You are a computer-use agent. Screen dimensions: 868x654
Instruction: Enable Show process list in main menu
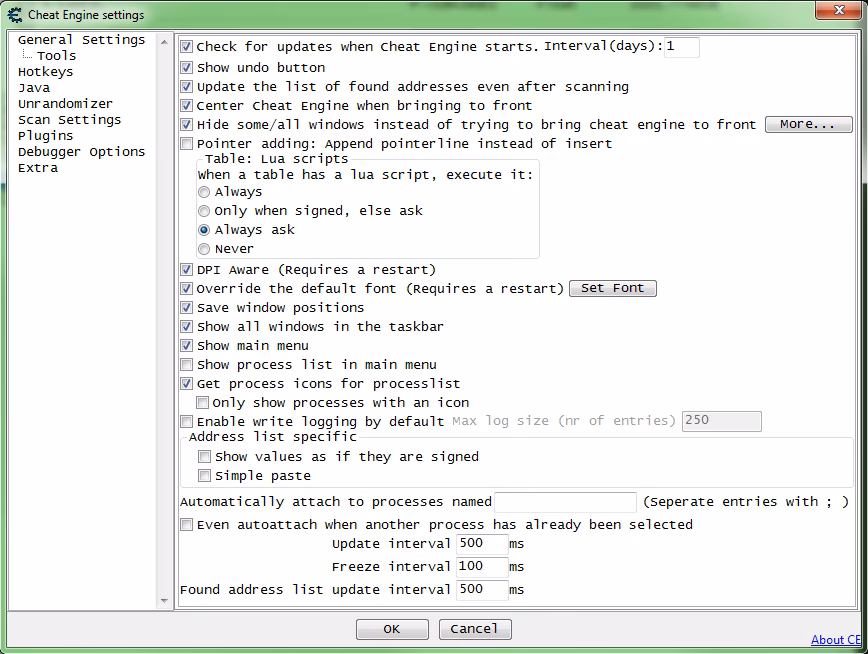click(187, 365)
